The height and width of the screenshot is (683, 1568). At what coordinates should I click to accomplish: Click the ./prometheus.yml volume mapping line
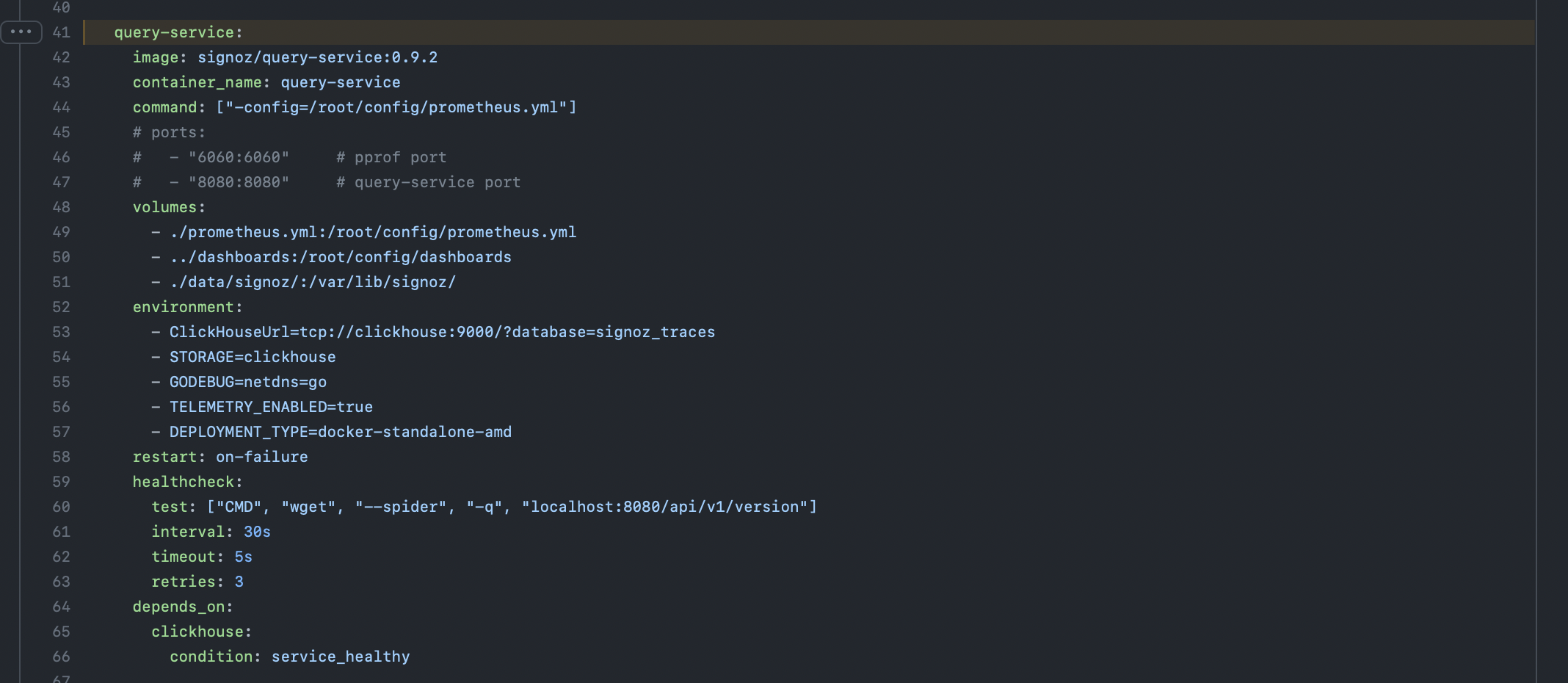[x=373, y=232]
